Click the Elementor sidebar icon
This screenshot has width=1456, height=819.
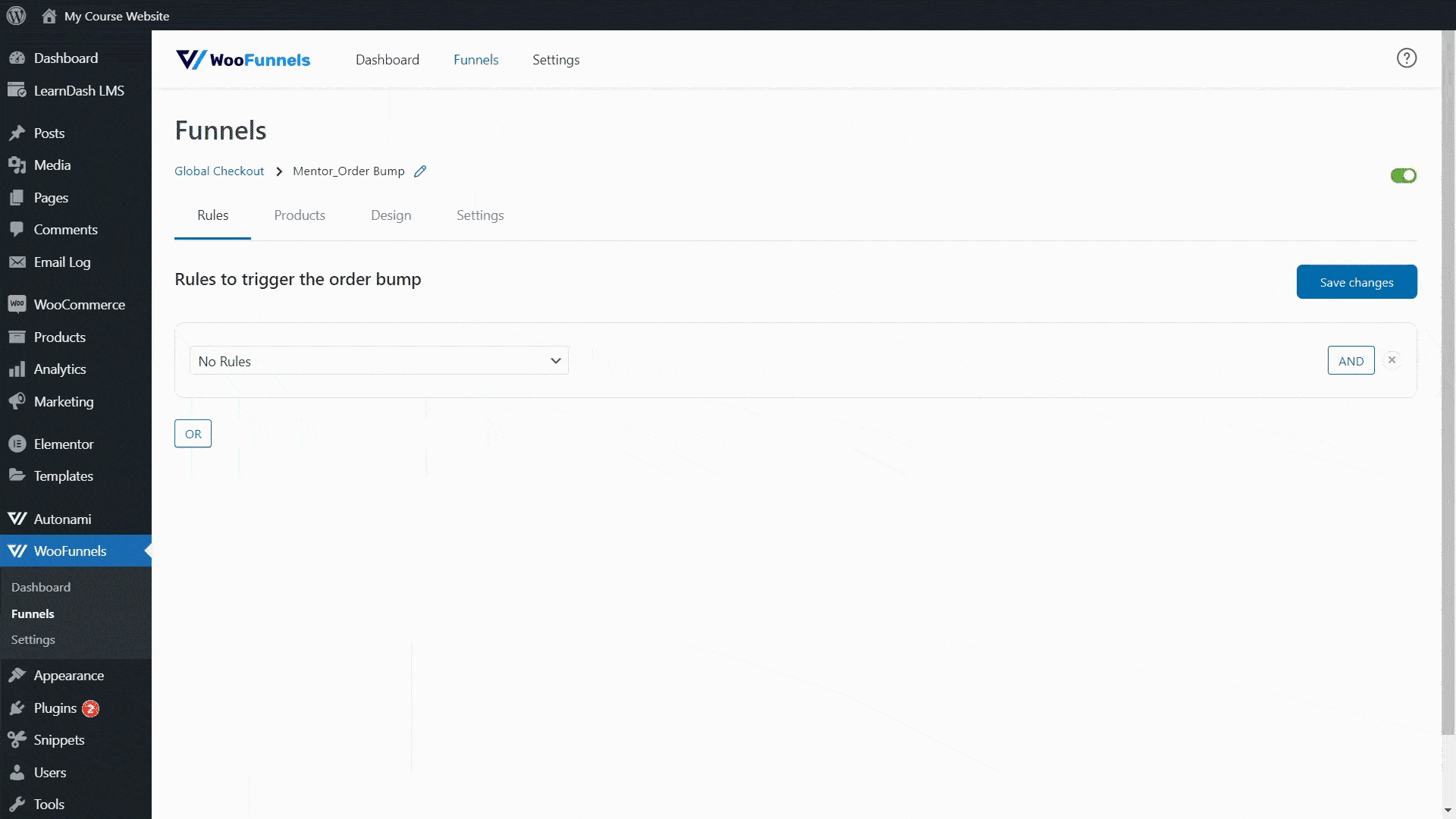(x=18, y=444)
